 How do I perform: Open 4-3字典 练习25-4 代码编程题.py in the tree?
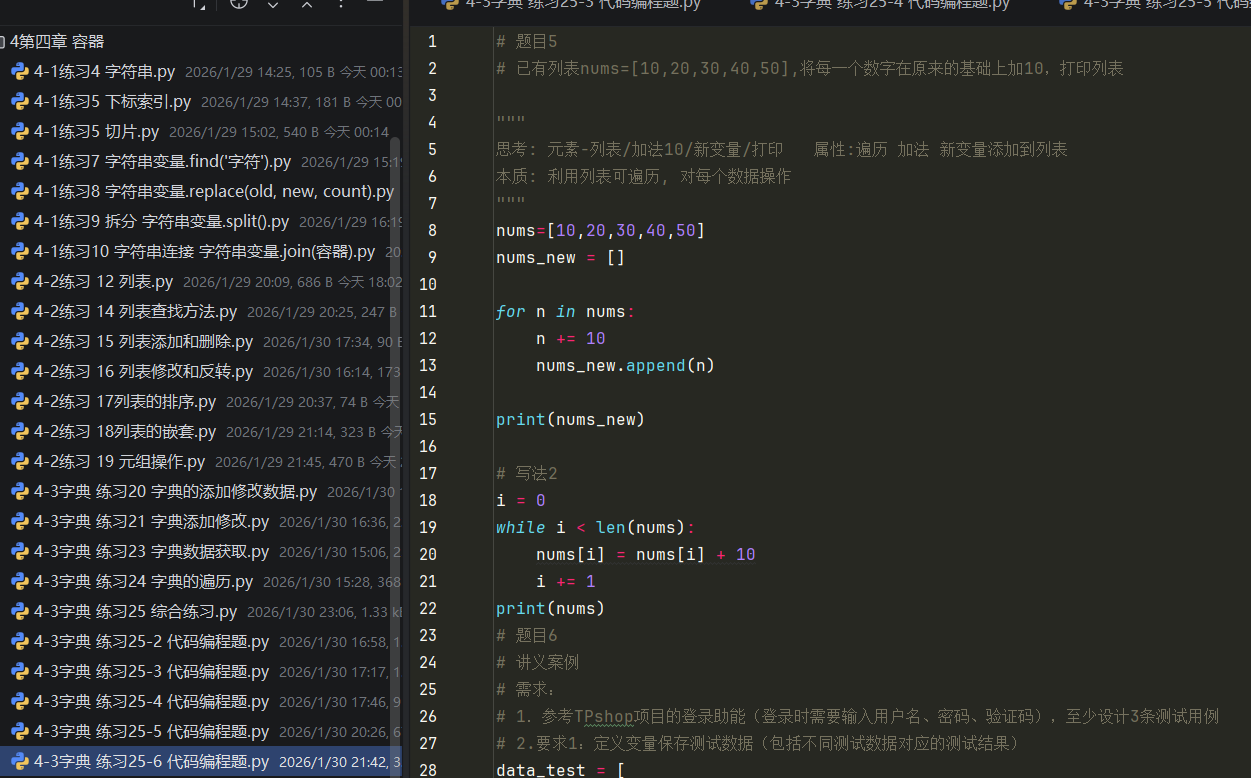151,702
